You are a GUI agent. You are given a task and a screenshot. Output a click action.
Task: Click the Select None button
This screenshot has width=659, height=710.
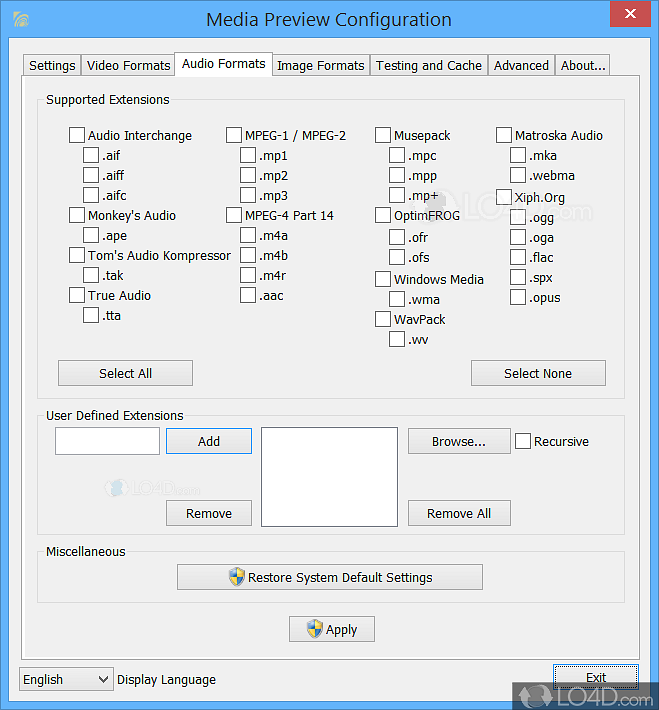point(538,373)
